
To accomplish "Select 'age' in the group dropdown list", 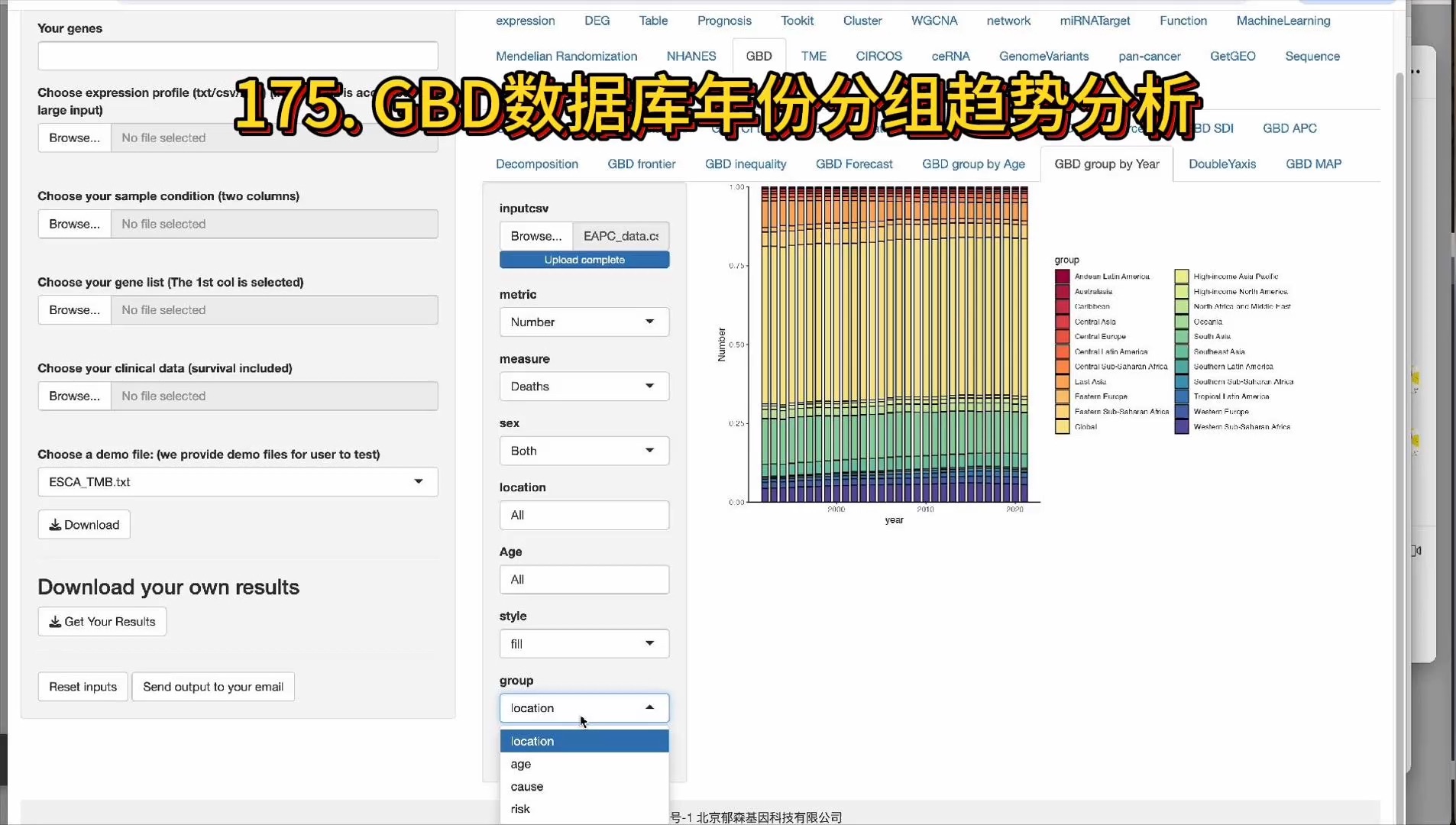I will (521, 764).
